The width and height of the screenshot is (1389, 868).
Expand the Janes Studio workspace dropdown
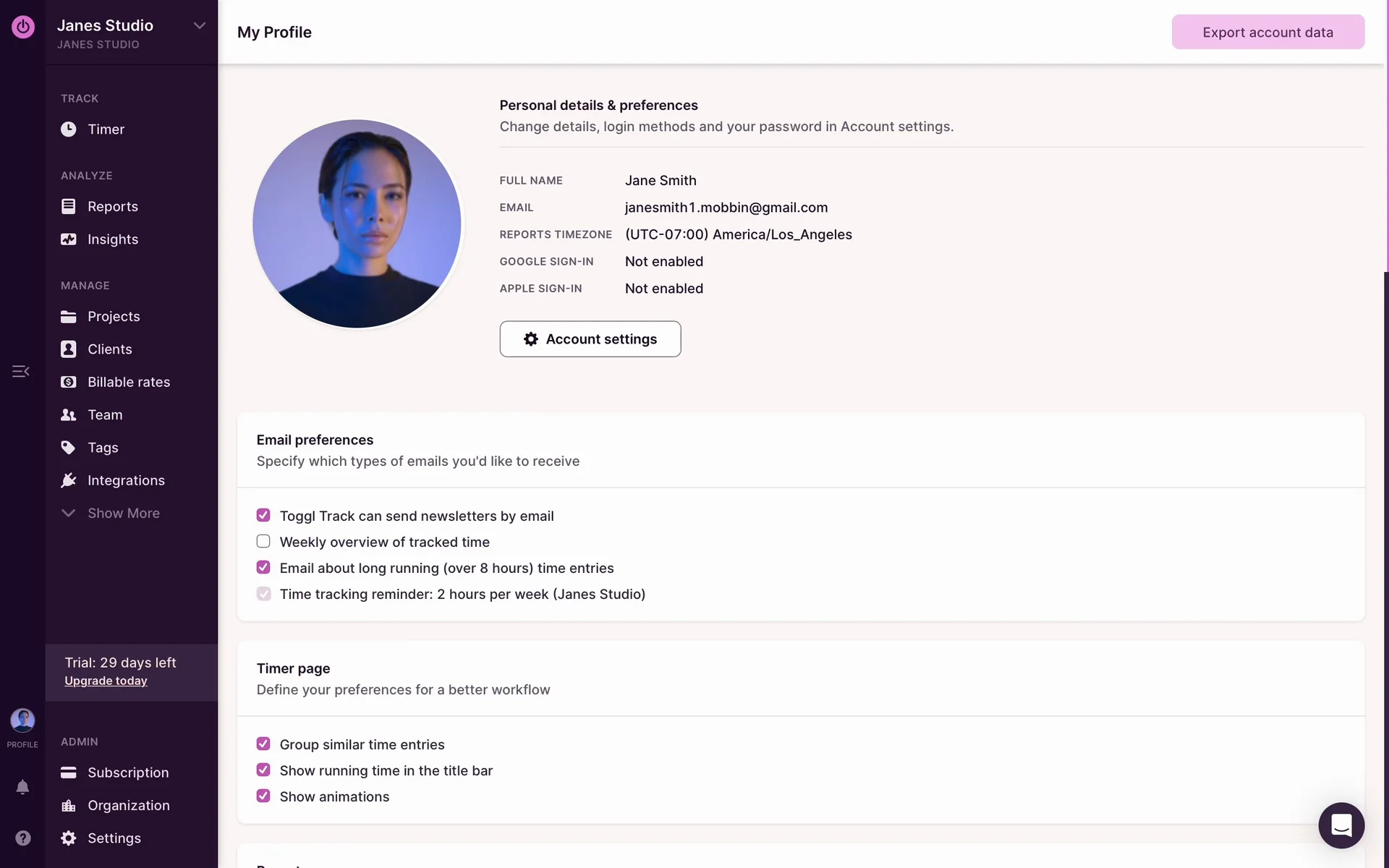[199, 26]
